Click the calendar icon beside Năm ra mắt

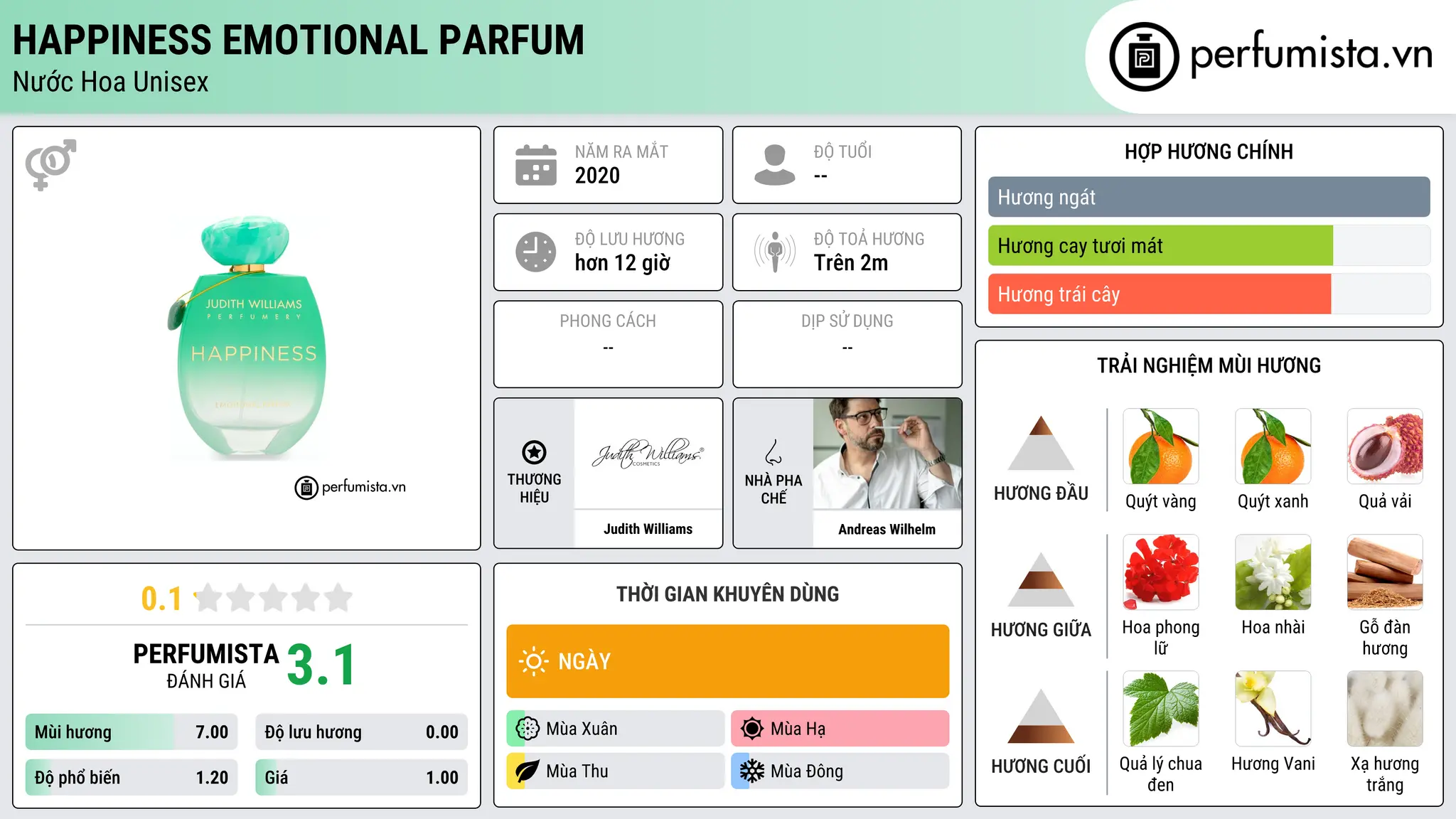tap(536, 165)
